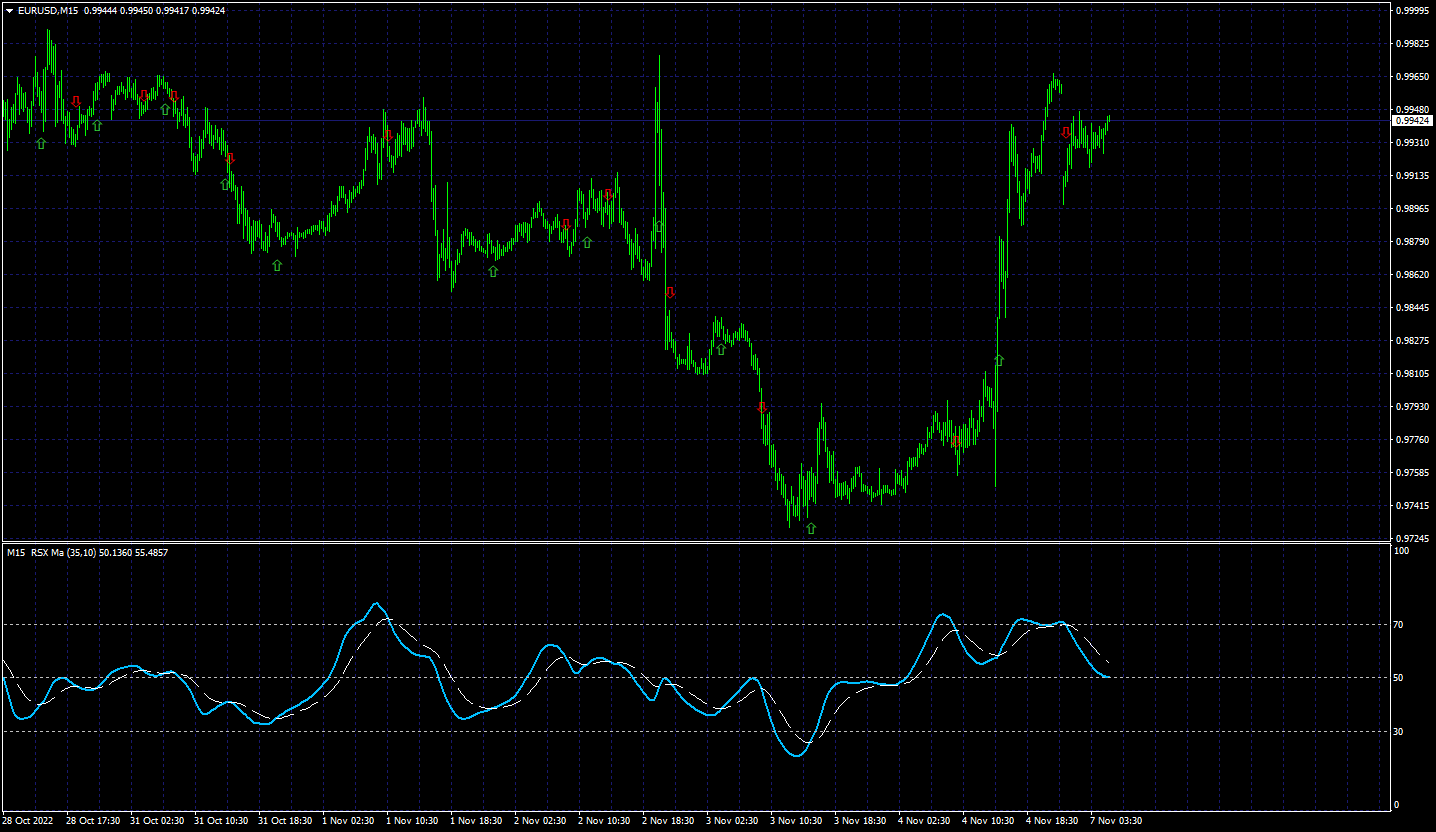Click the last red sell arrow near the 0.99424 price line
Viewport: 1436px width, 832px height.
[1066, 132]
